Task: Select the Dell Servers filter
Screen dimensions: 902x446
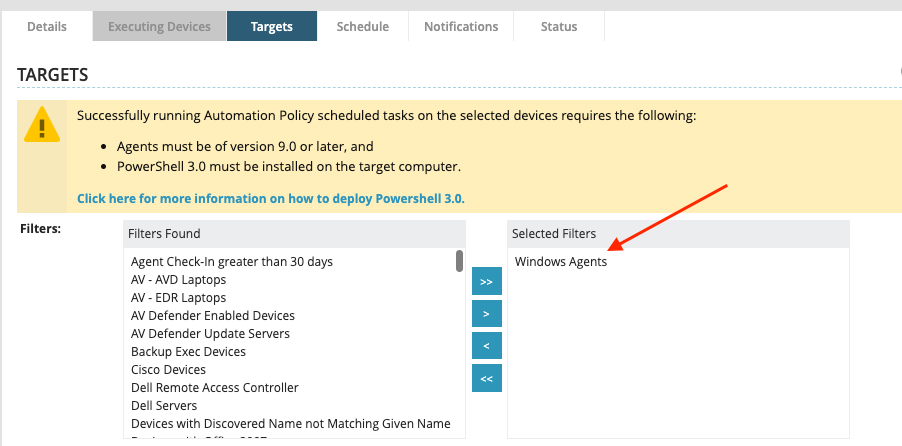Action: pos(164,406)
